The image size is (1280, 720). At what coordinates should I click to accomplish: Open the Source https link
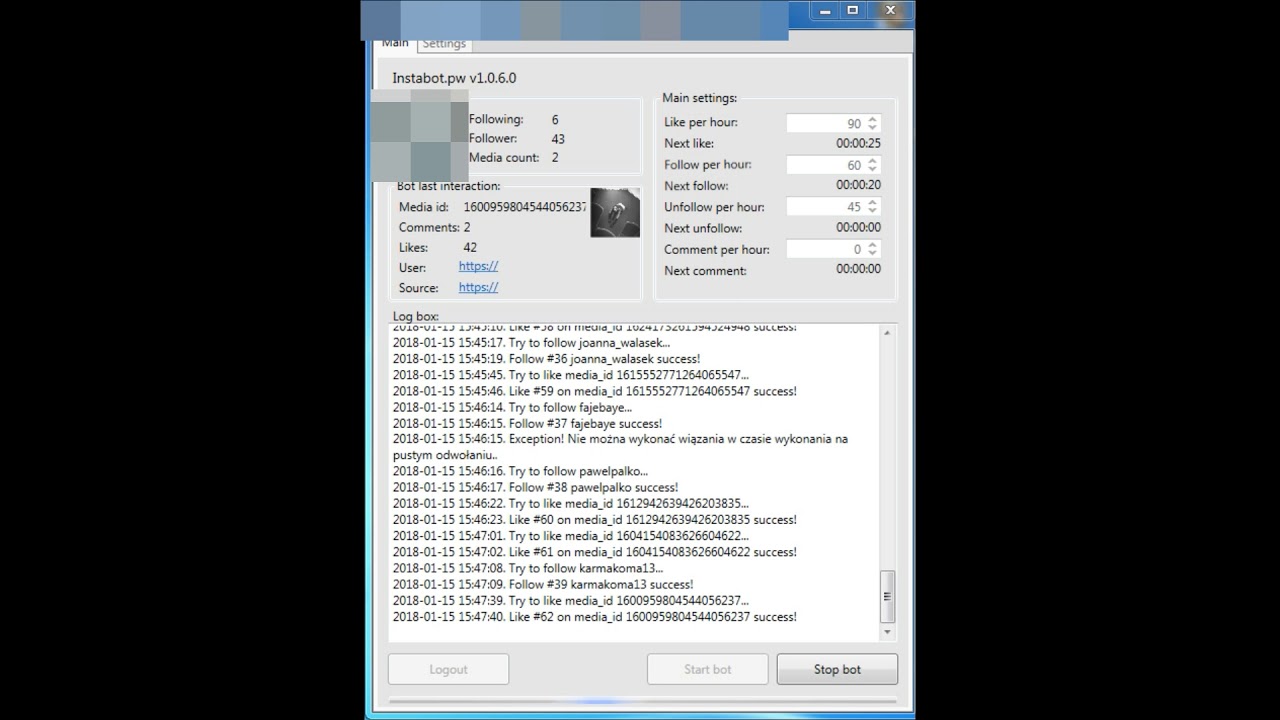coord(478,287)
